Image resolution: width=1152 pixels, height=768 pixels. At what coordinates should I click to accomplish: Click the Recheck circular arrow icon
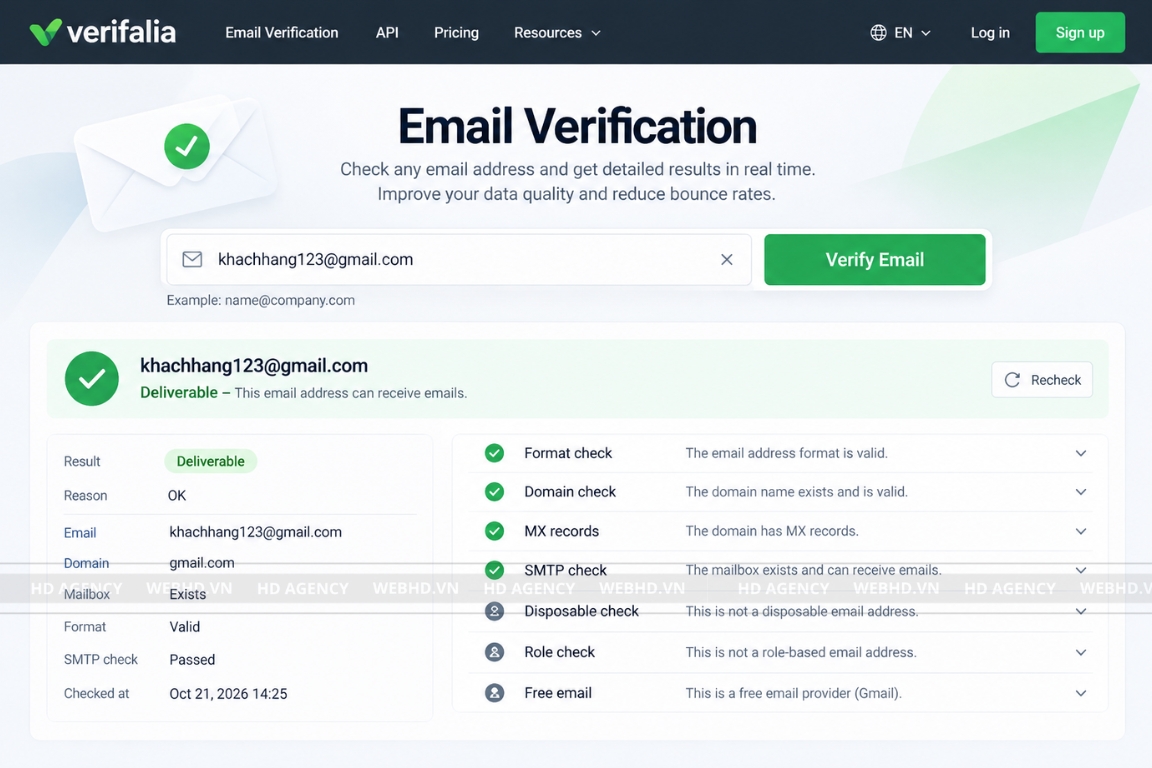pos(1012,380)
